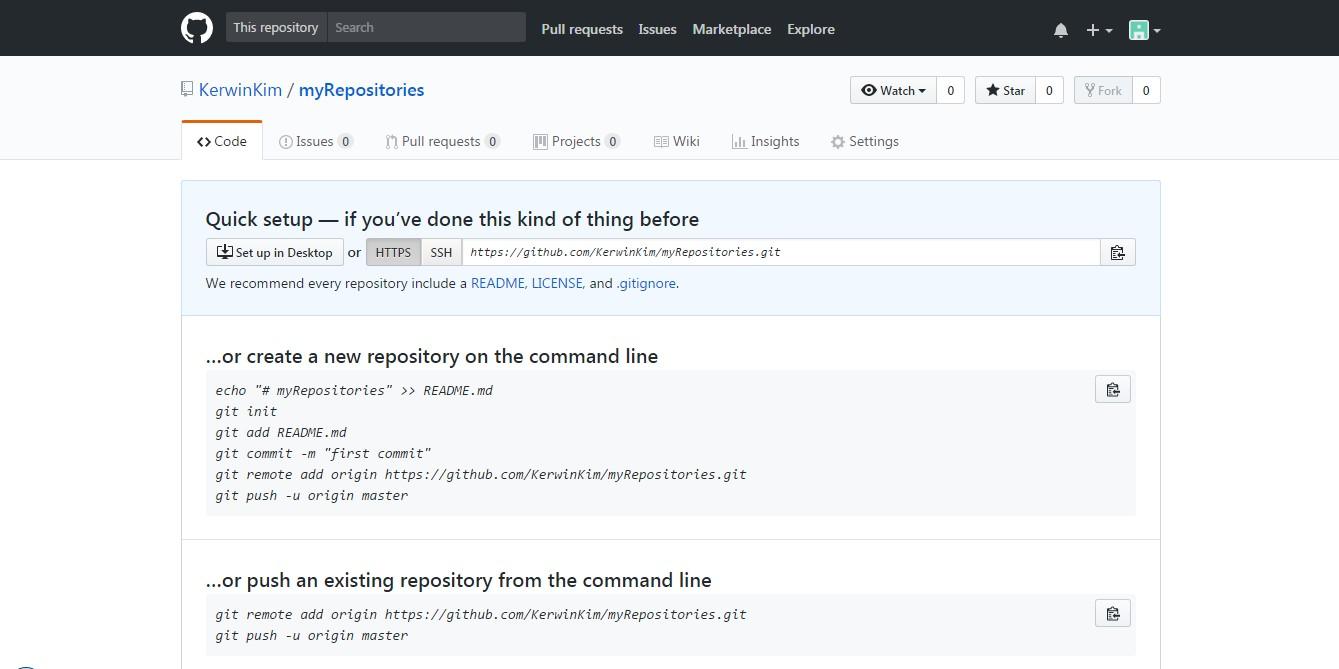1339x669 pixels.
Task: Star this repository
Action: pyautogui.click(x=1005, y=90)
